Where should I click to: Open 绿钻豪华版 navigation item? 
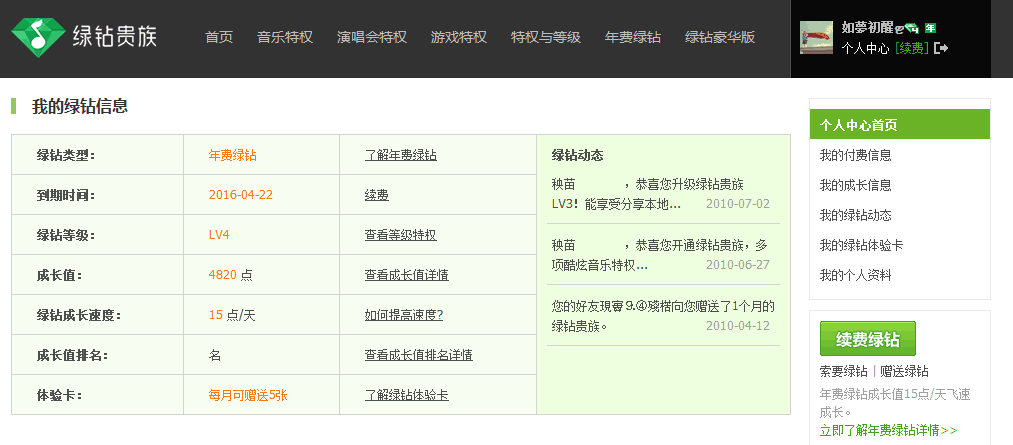click(x=720, y=37)
